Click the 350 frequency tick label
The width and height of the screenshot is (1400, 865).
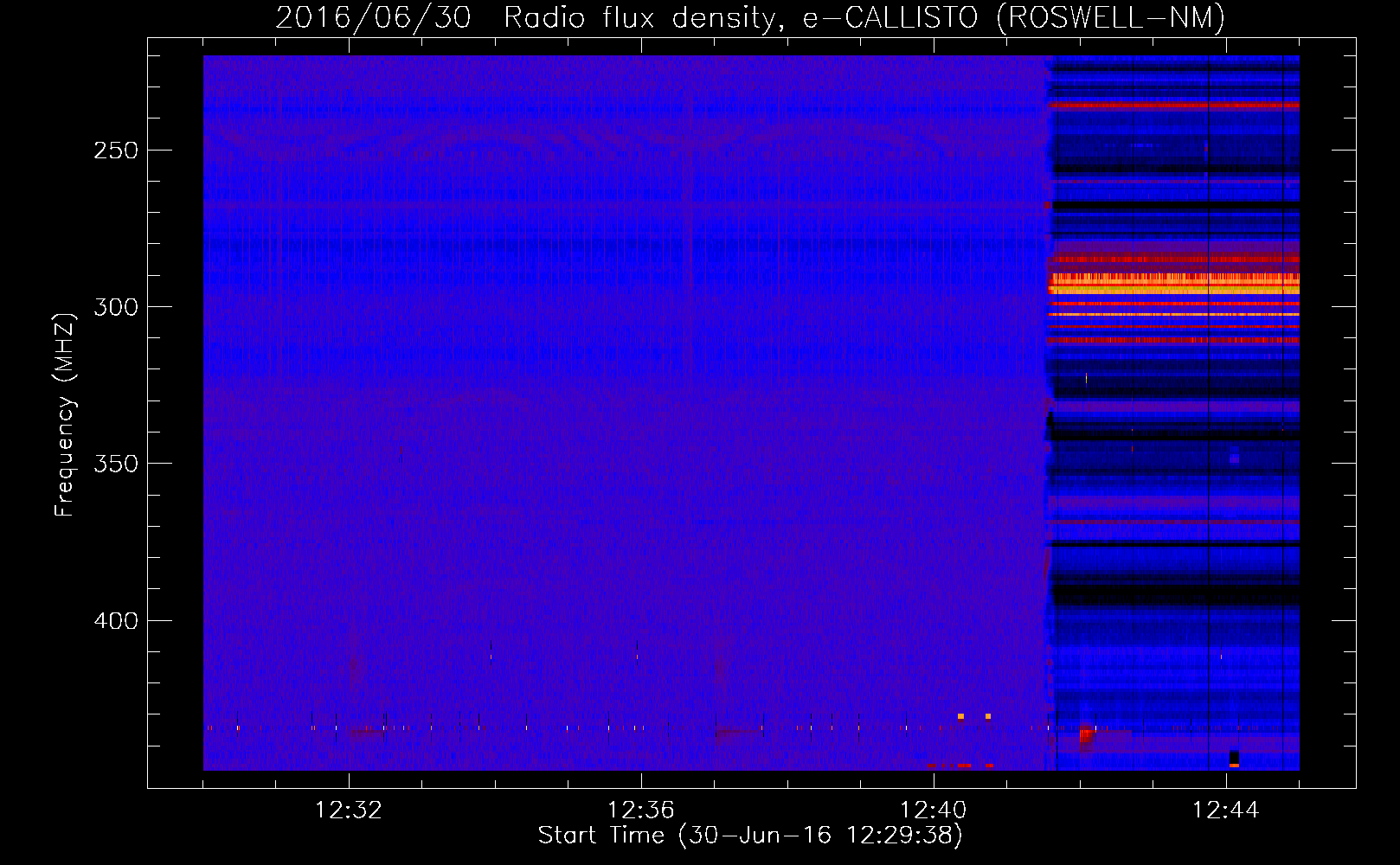pos(116,464)
